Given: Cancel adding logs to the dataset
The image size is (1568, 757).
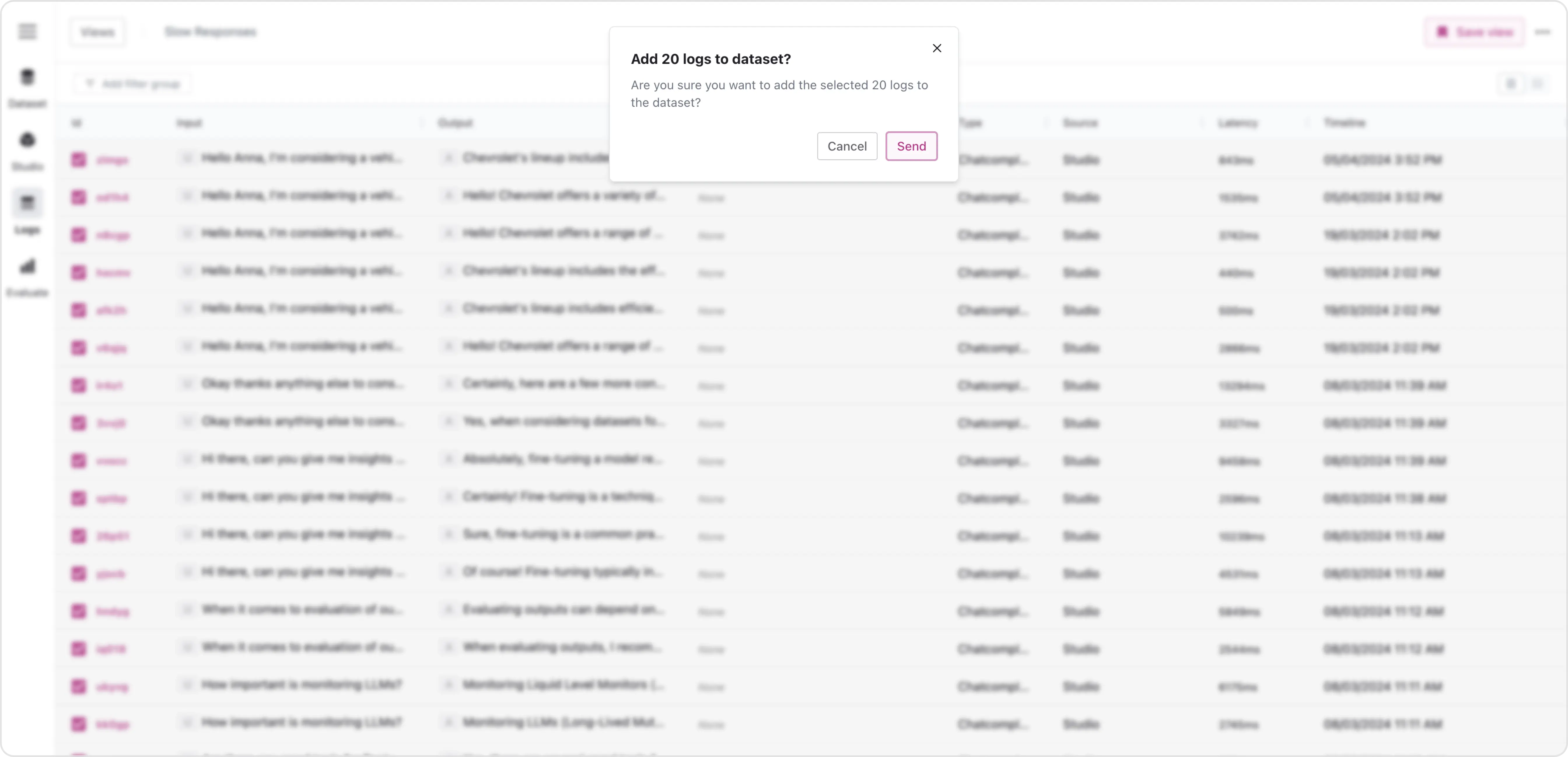Looking at the screenshot, I should (x=847, y=146).
